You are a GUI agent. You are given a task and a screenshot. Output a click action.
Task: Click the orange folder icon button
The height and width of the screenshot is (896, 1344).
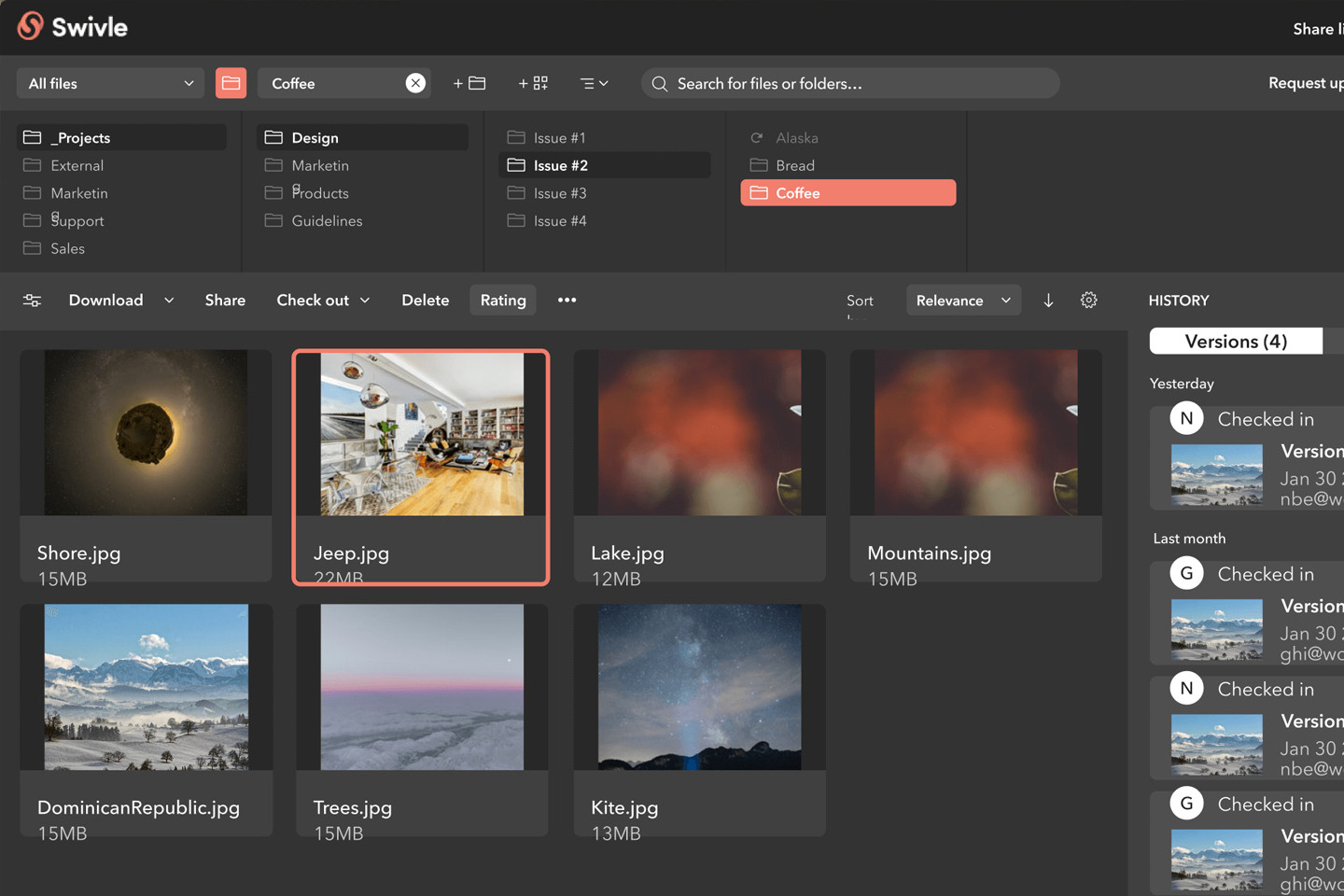pyautogui.click(x=231, y=83)
